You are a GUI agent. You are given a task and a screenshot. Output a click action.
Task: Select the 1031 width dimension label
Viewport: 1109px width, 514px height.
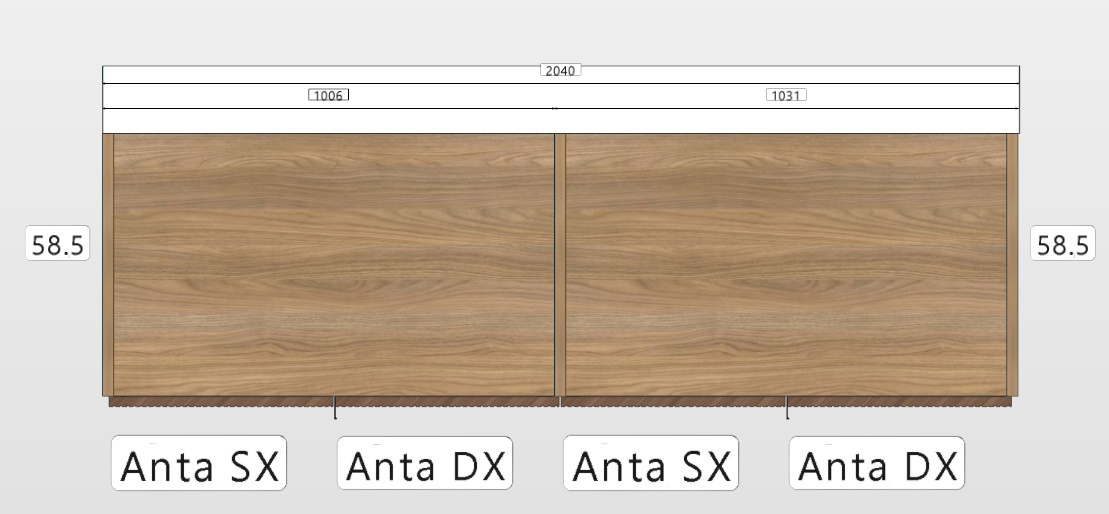pos(786,95)
